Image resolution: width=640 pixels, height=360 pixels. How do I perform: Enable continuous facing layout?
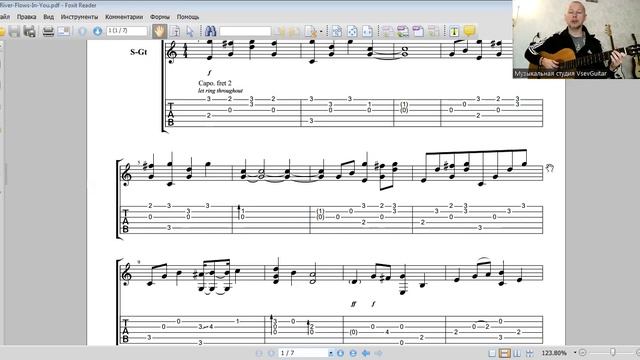click(x=529, y=353)
